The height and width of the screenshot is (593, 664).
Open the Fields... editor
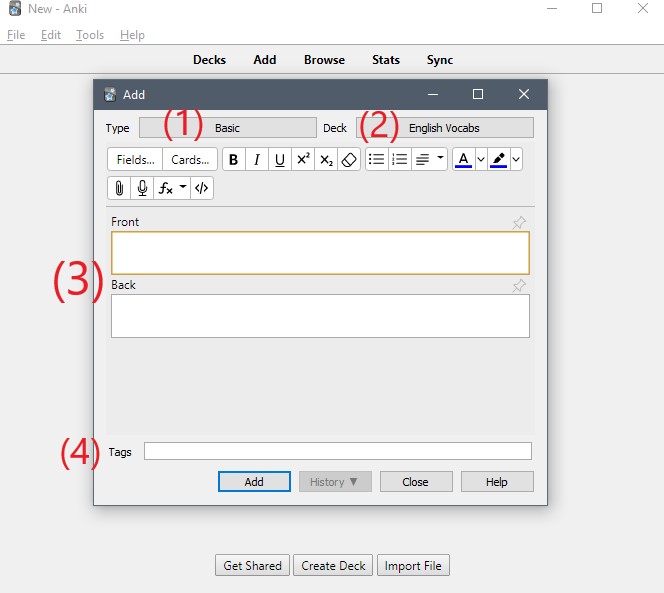coord(135,160)
